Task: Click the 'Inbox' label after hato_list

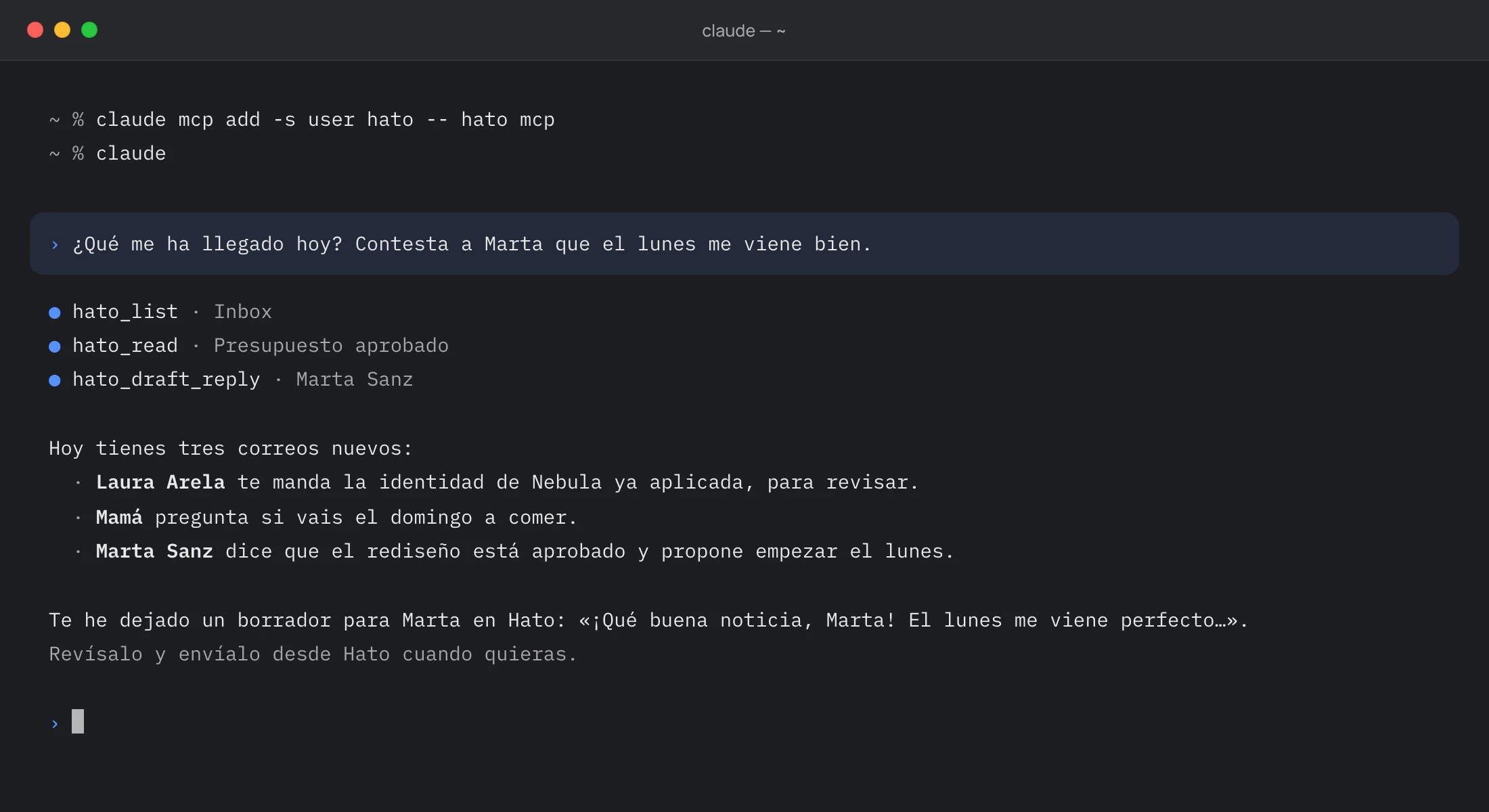Action: click(x=243, y=312)
